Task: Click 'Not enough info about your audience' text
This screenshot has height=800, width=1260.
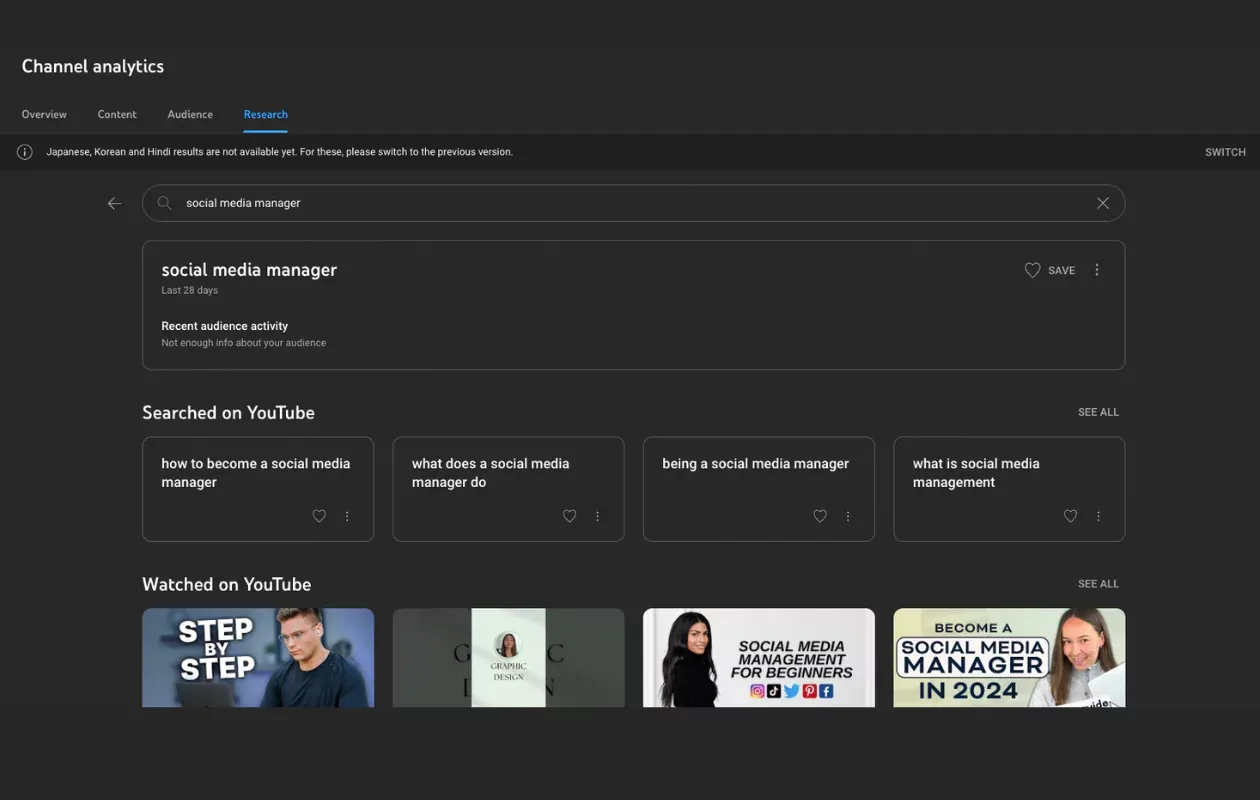Action: (x=244, y=343)
